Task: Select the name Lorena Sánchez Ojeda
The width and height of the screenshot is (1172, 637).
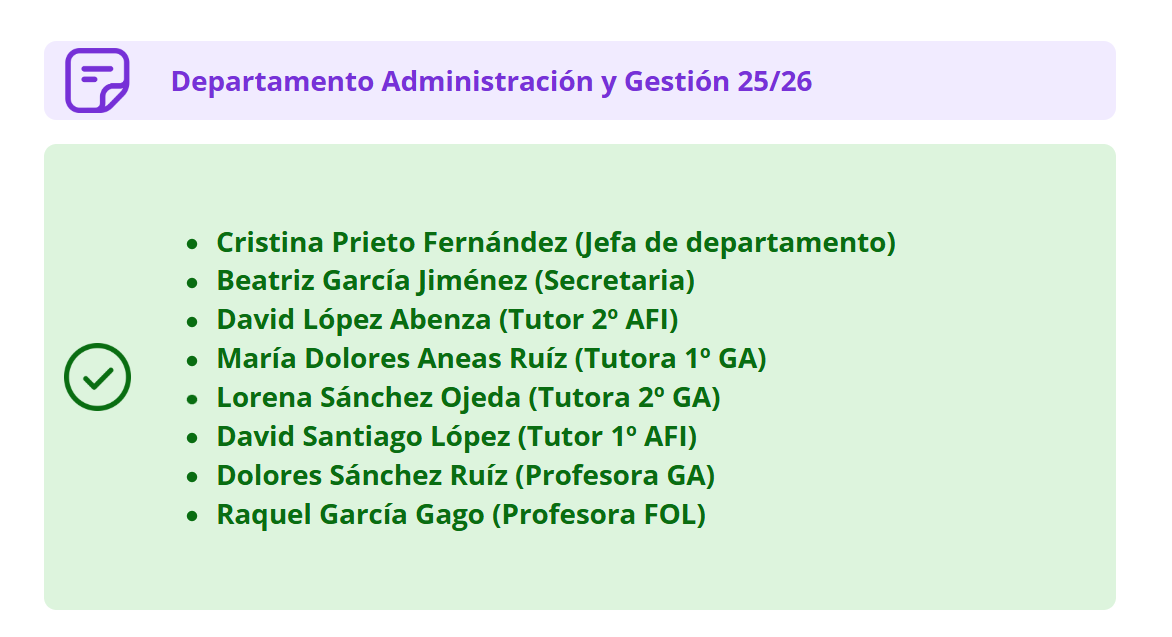Action: (x=368, y=398)
